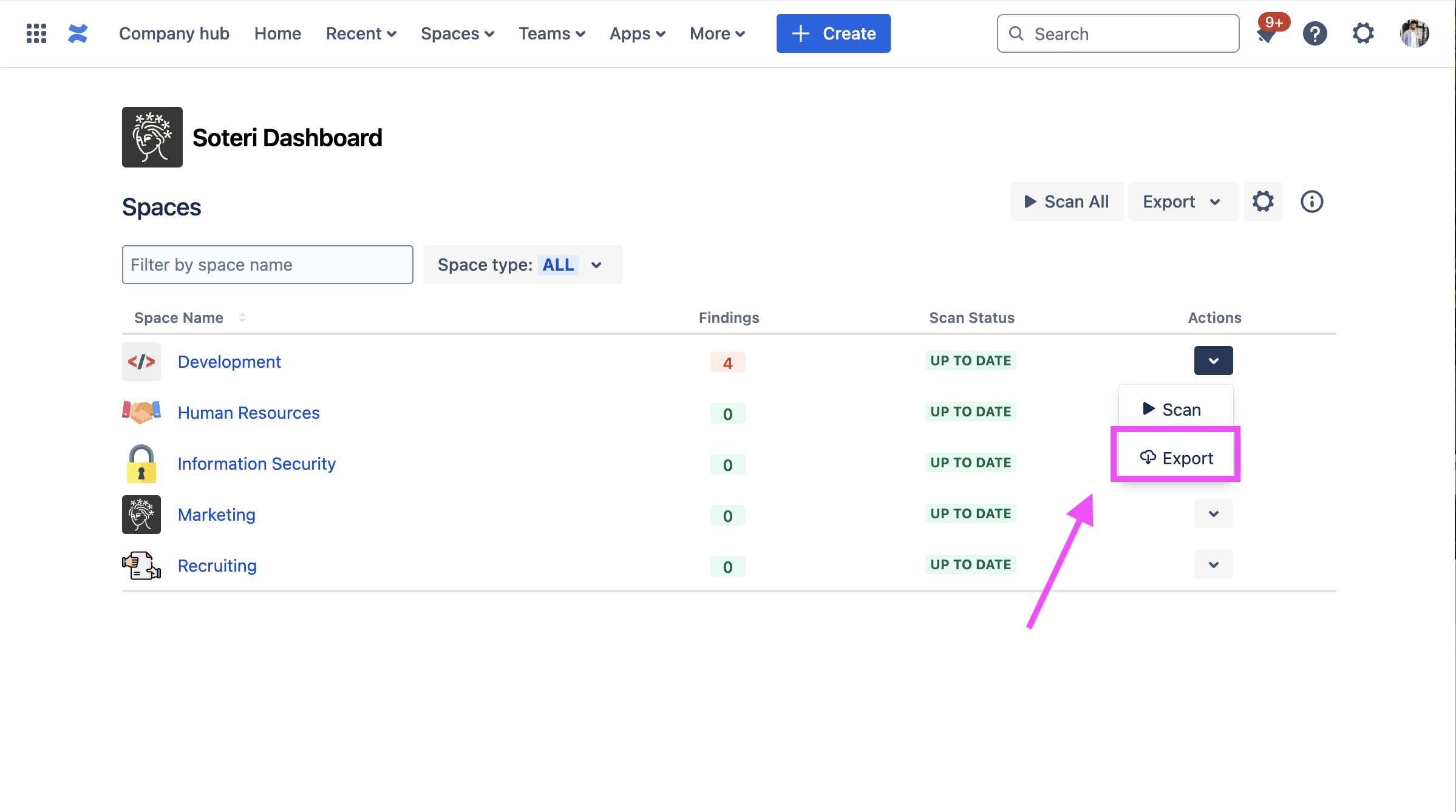Open the Soteri Dashboard settings gear
Viewport: 1456px width, 812px height.
click(1264, 201)
